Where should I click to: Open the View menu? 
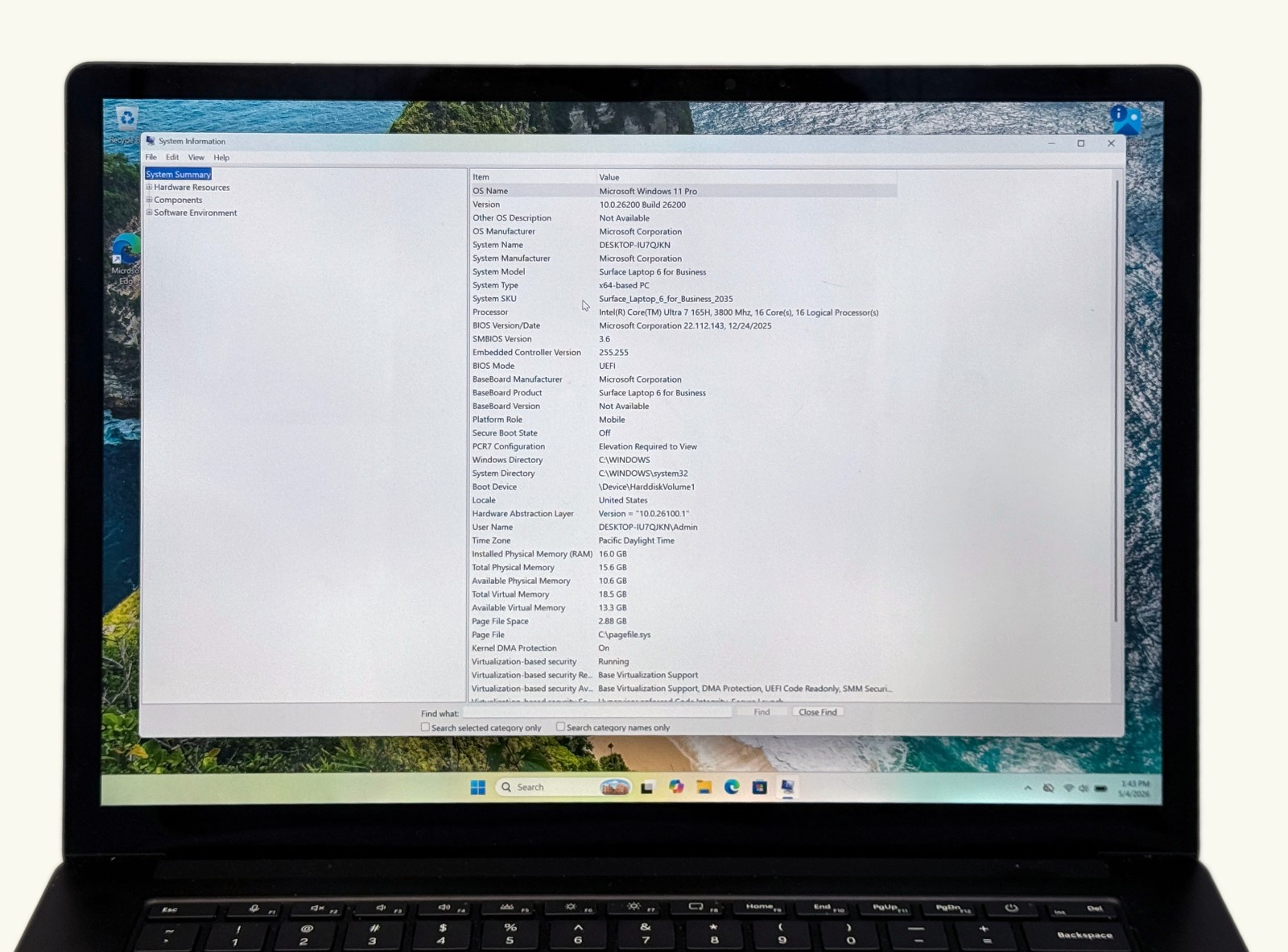tap(196, 157)
